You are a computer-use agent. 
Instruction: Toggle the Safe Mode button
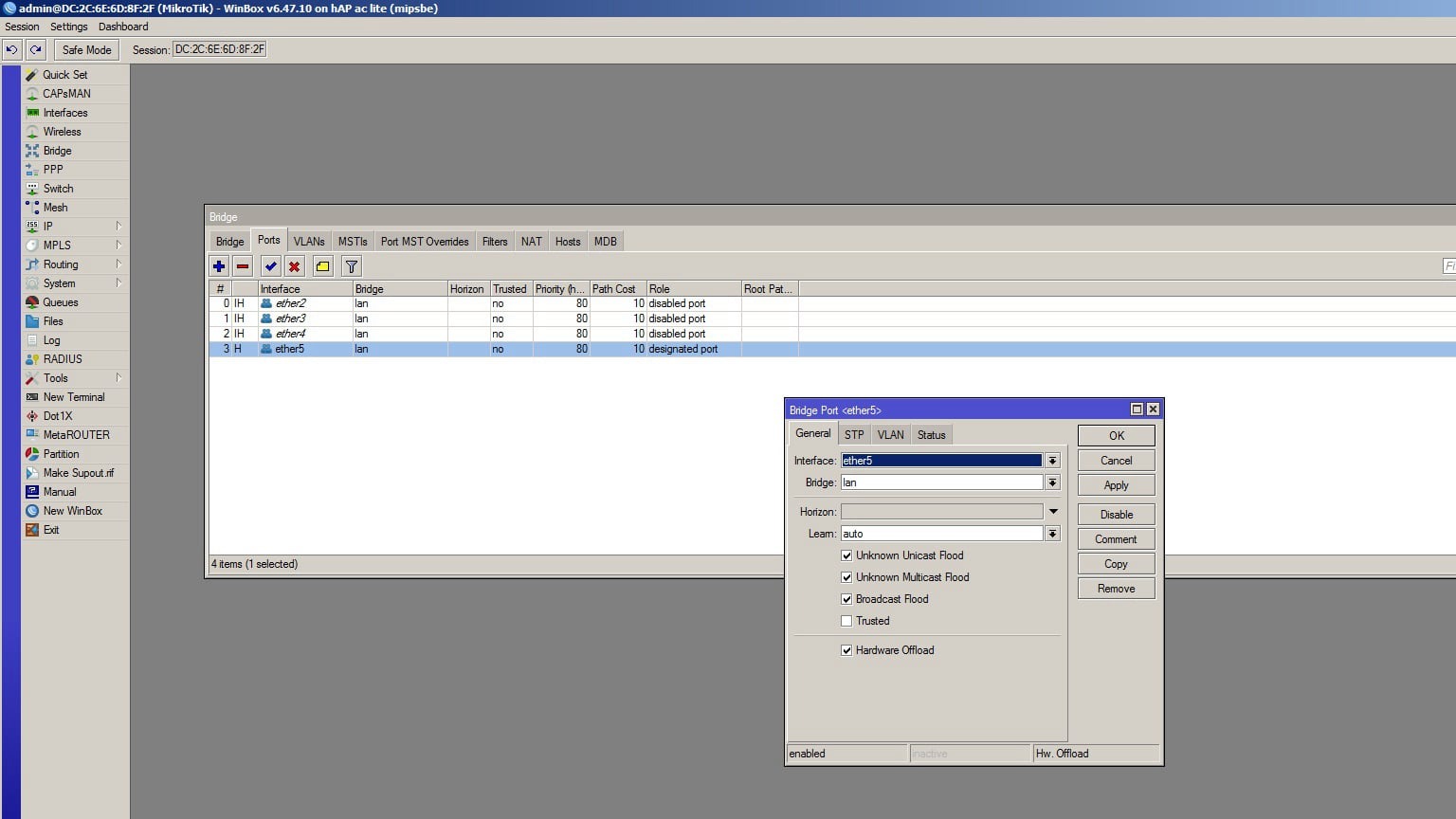tap(86, 49)
